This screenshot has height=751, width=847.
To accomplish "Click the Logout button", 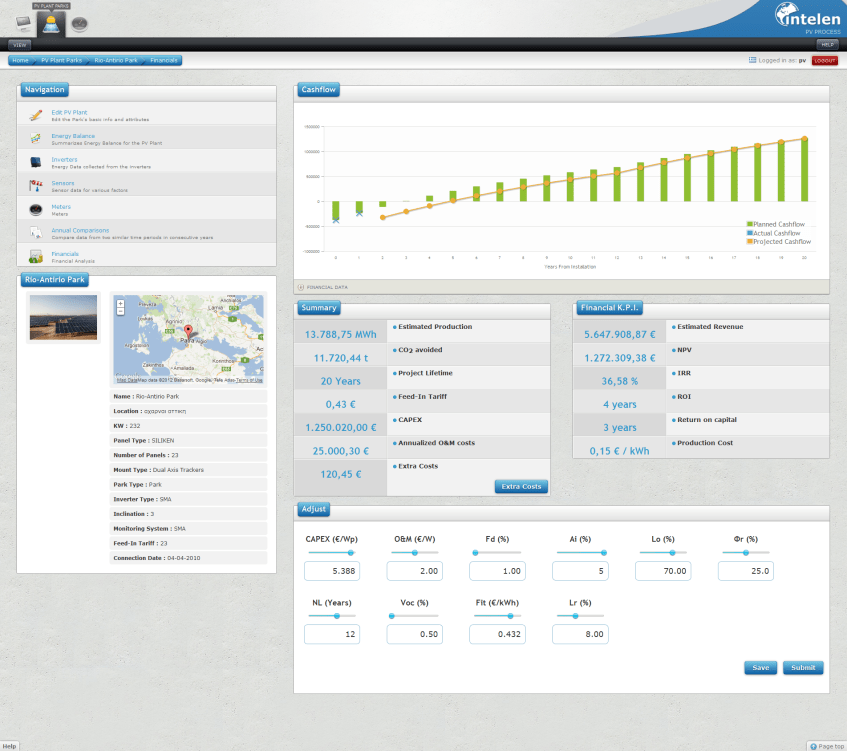I will coord(825,61).
